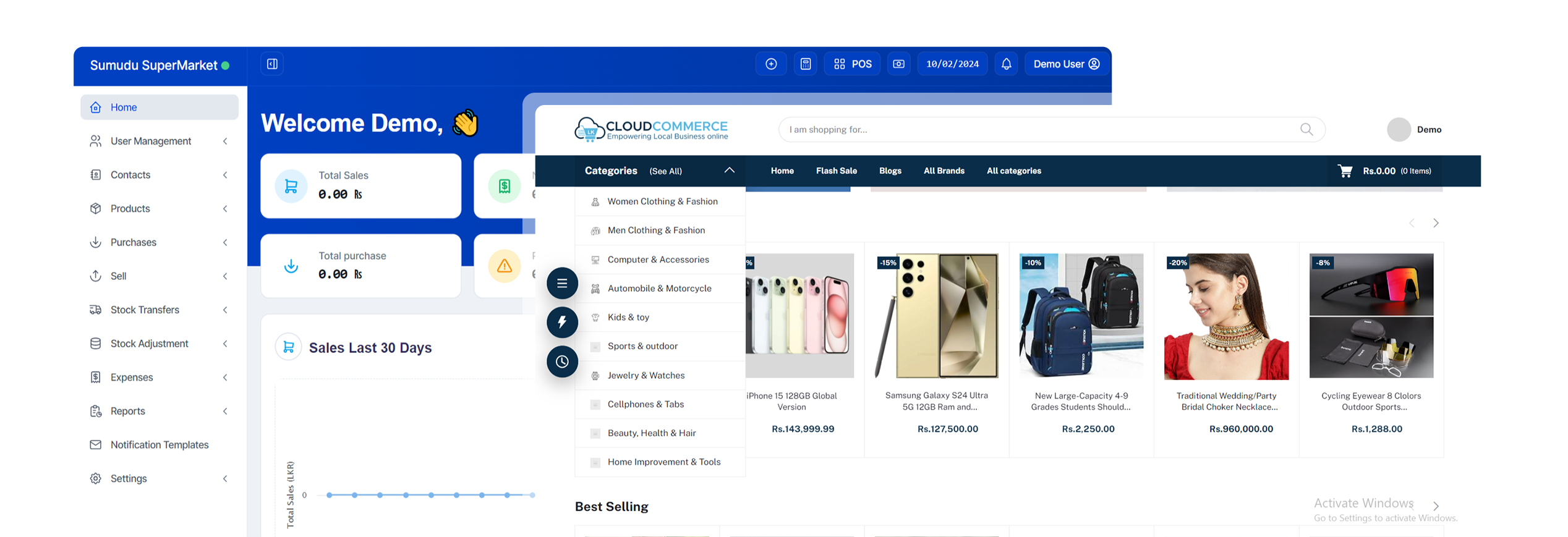Click the floating hamburger menu button
The height and width of the screenshot is (537, 1568).
pyautogui.click(x=562, y=283)
